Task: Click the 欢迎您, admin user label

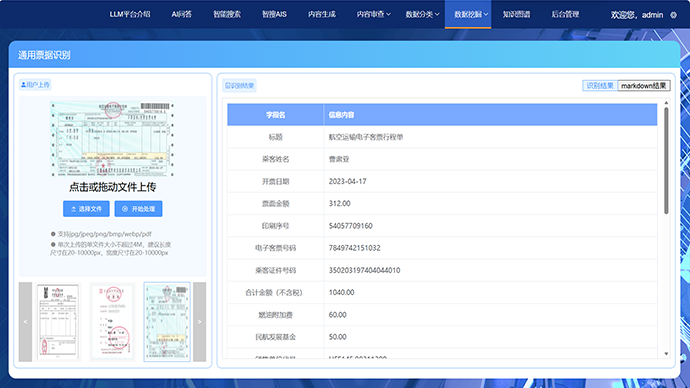Action: pyautogui.click(x=637, y=15)
